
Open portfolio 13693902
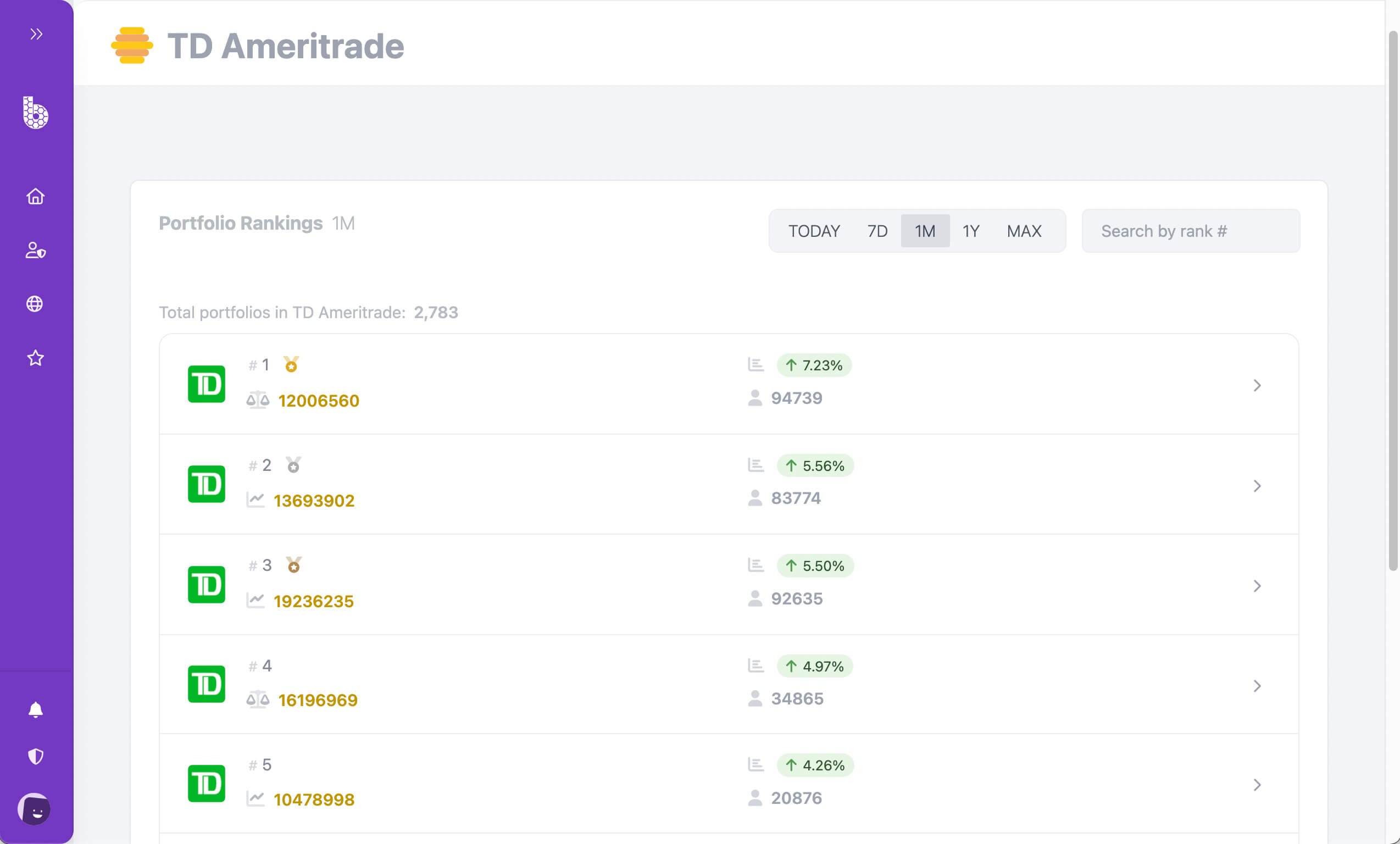tap(313, 501)
